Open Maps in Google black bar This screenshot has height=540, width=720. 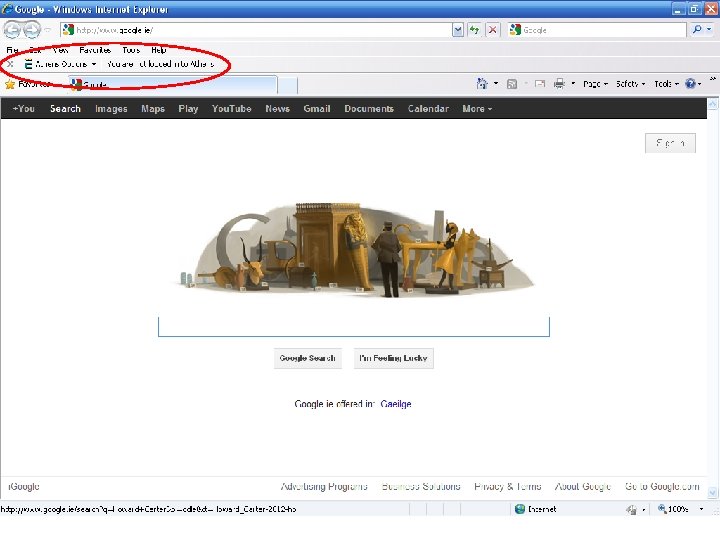(153, 109)
